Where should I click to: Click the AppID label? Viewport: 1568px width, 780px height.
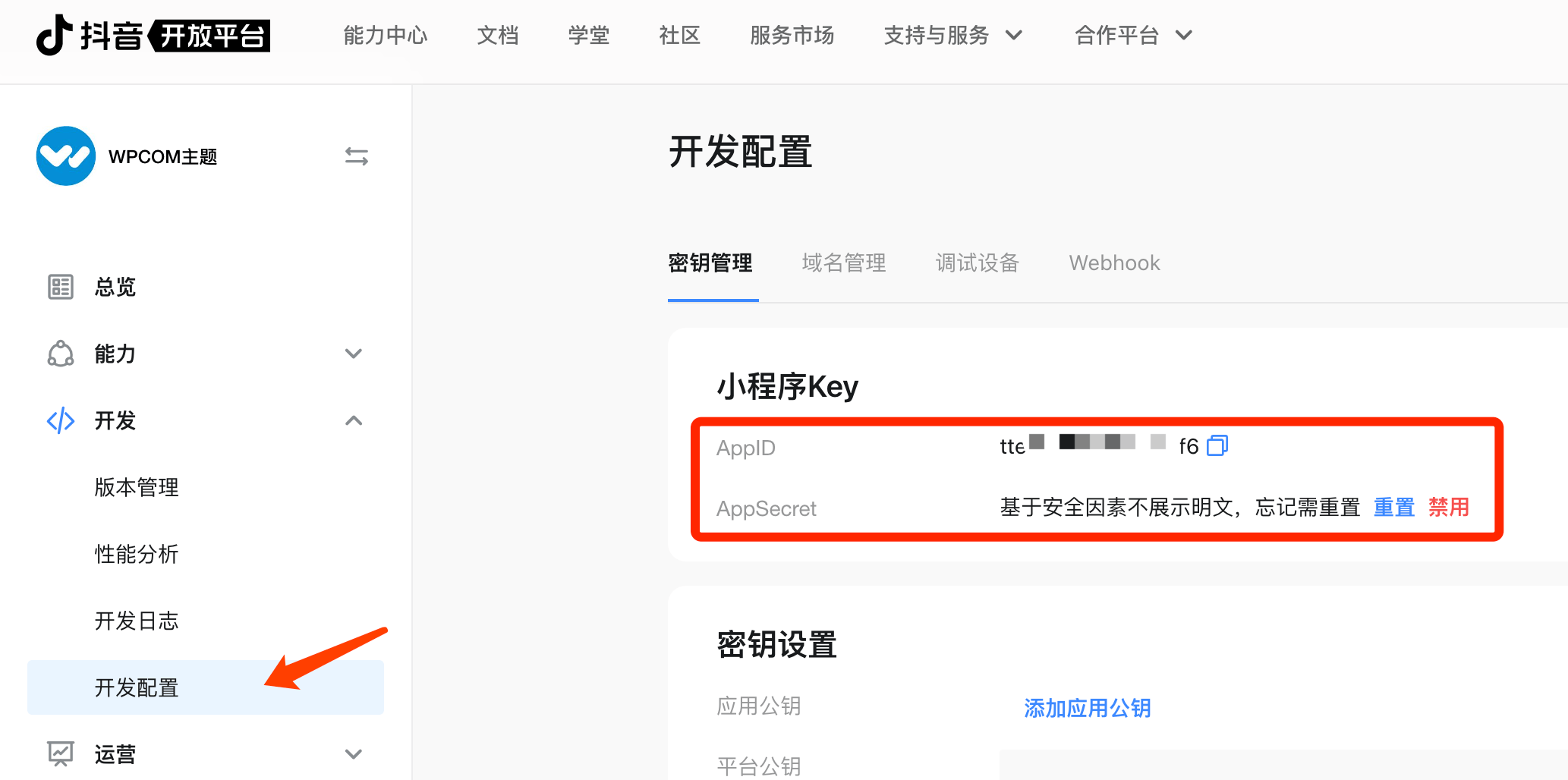746,448
